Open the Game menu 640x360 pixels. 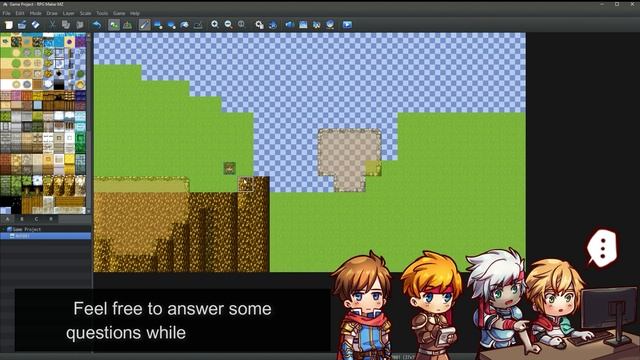119,13
